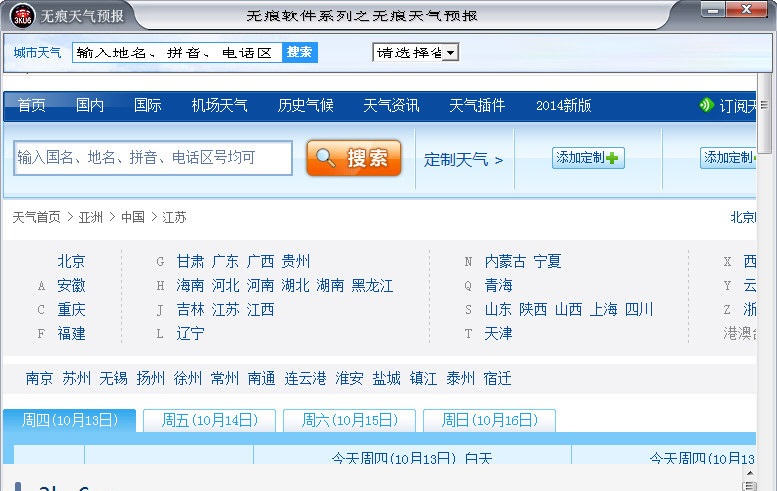Viewport: 777px width, 491px height.
Task: Click the 广东 province link
Action: [225, 261]
